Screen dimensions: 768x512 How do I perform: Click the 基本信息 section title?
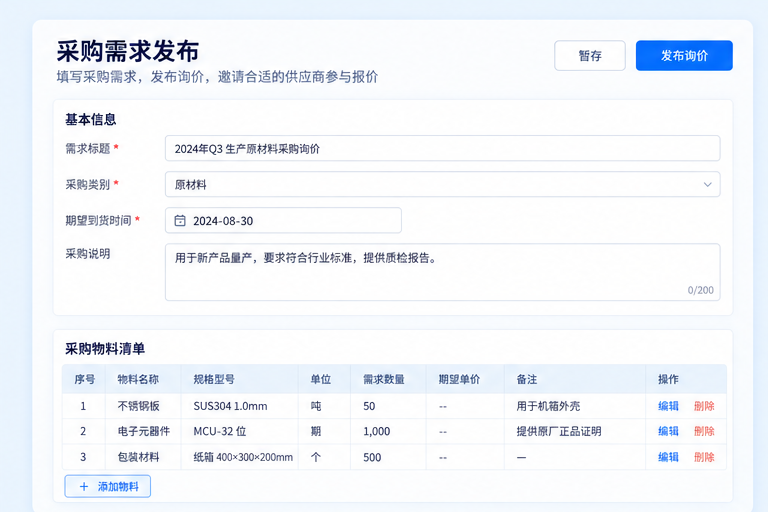click(91, 120)
